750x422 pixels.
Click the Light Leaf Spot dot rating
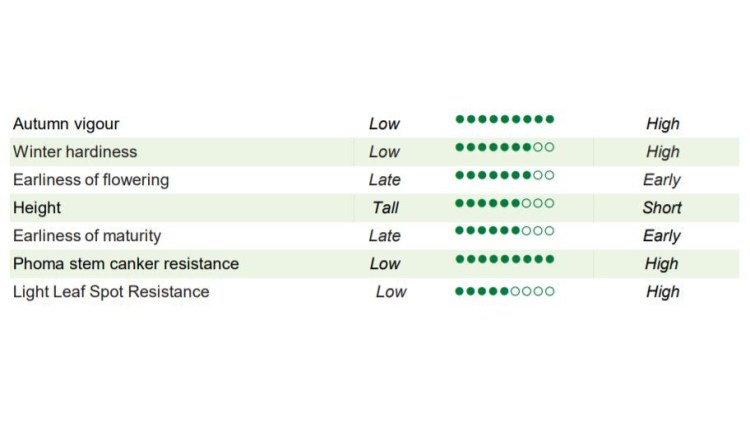(504, 292)
